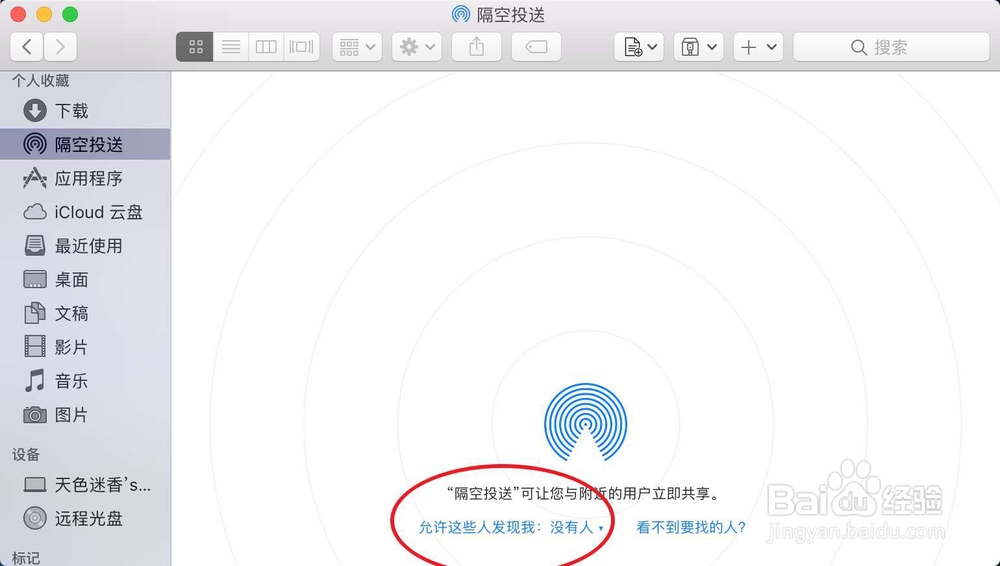Click the Share toolbar button
Screen dimensions: 1000x566
click(476, 47)
